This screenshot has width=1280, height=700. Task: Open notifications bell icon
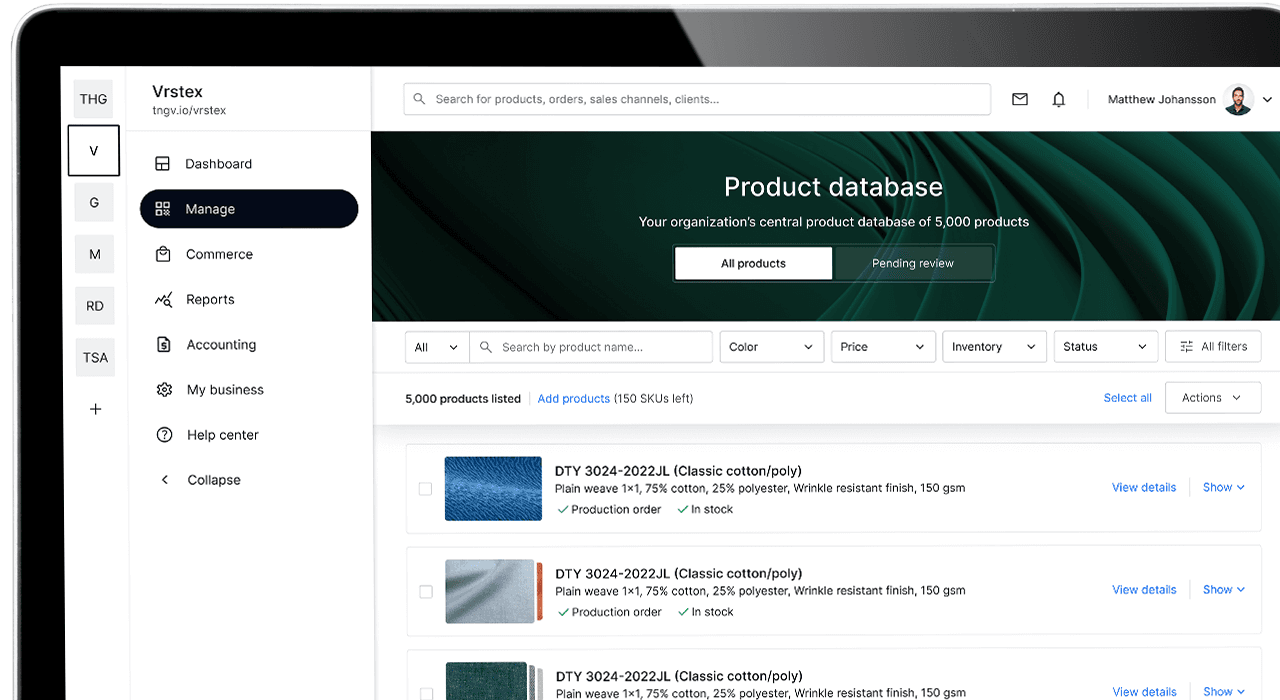pos(1059,99)
